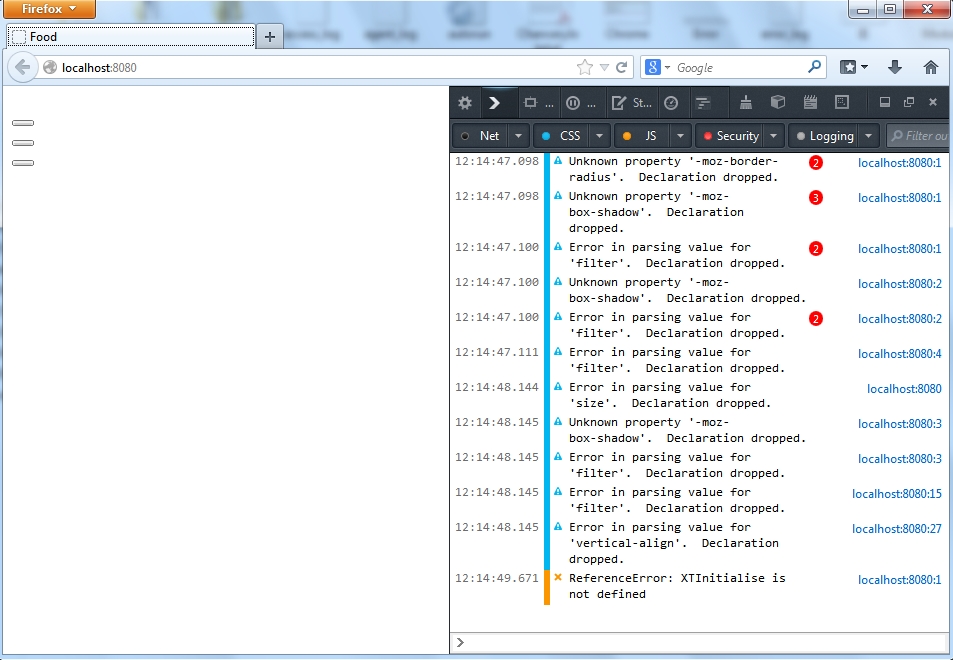Click the Google search field
This screenshot has width=953, height=660.
738,67
